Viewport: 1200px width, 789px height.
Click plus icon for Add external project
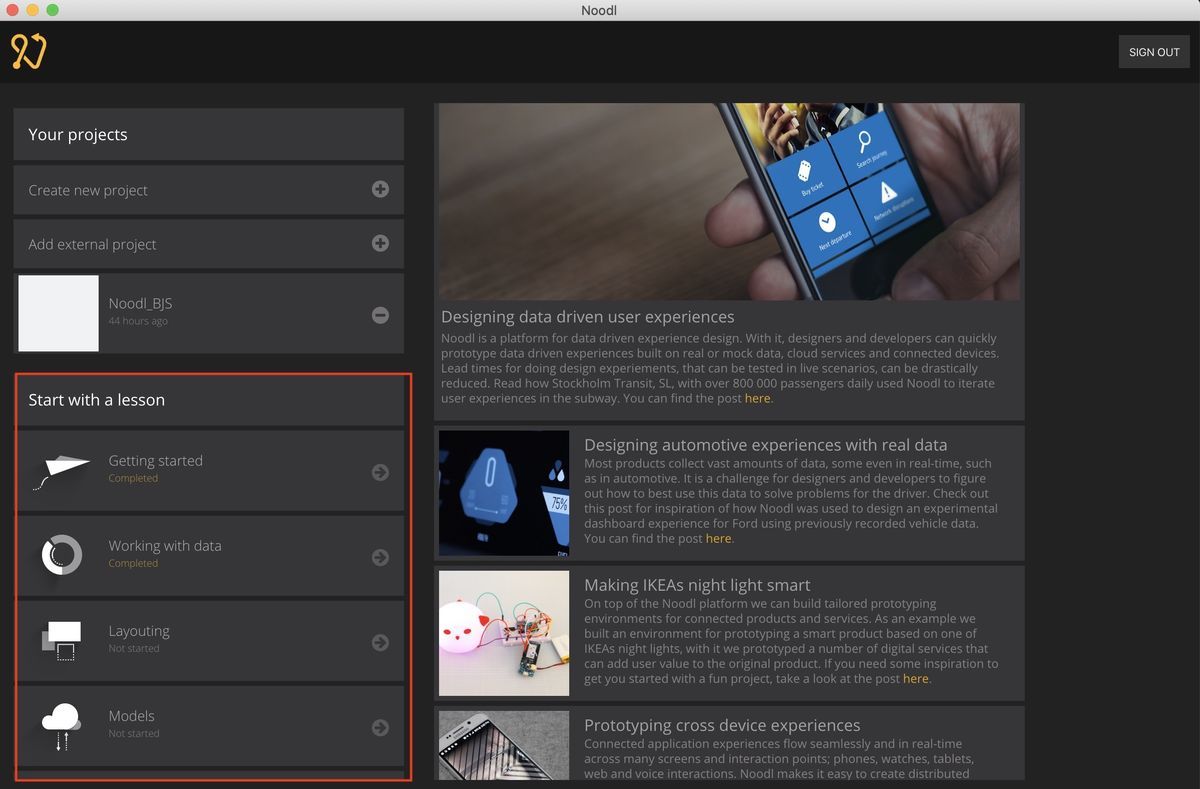[380, 243]
